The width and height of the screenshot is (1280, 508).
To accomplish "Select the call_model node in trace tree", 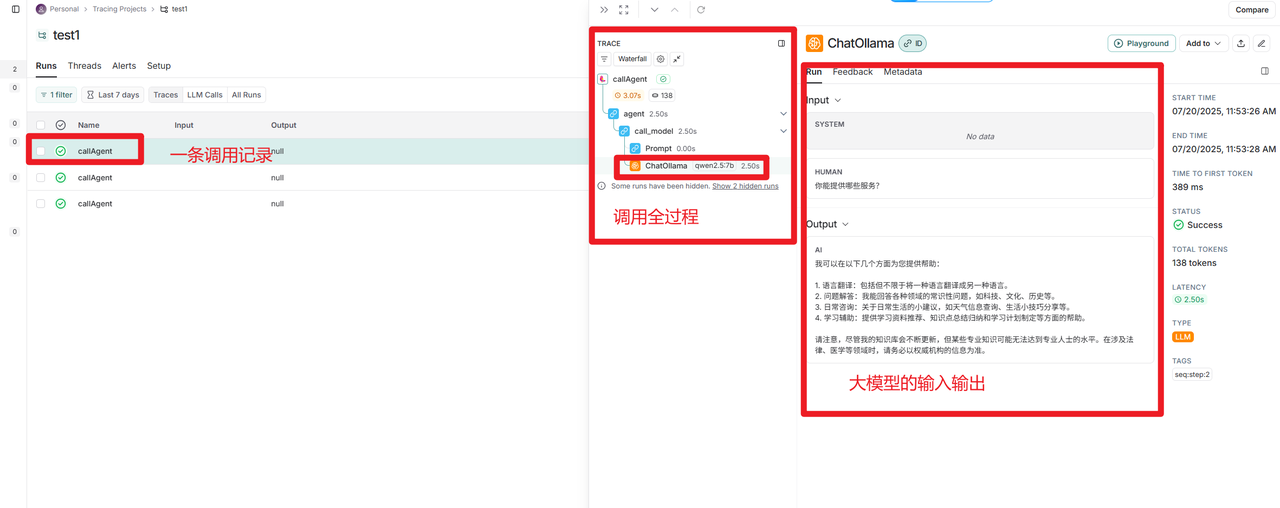I will coord(653,131).
